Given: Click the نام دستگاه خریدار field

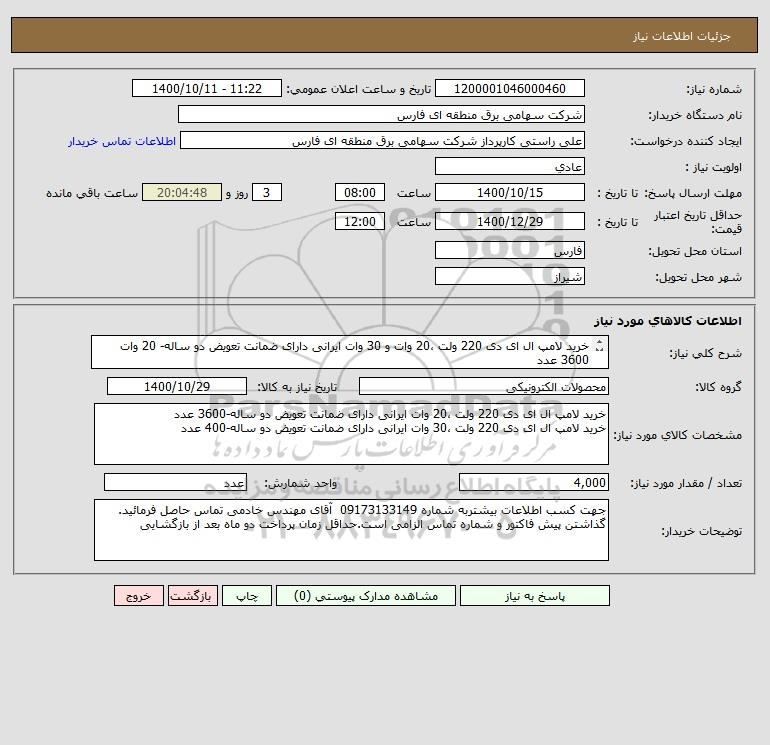Looking at the screenshot, I should (x=381, y=114).
